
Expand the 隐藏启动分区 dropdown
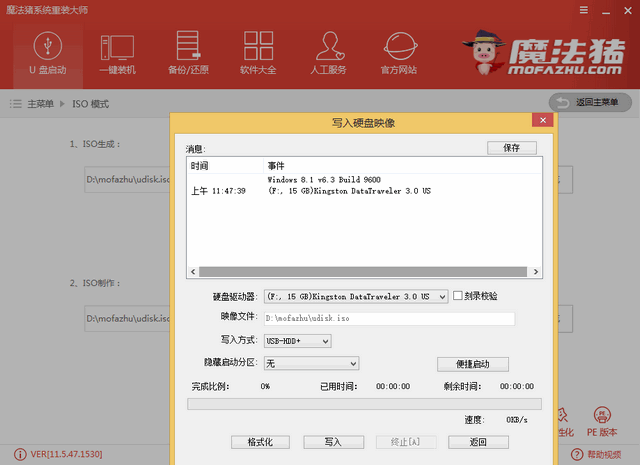[x=352, y=363]
